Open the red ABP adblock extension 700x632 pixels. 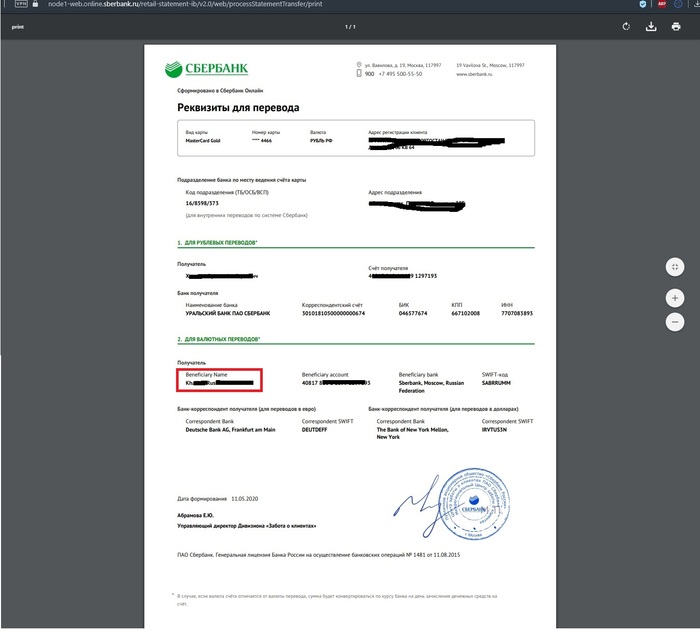[662, 4]
